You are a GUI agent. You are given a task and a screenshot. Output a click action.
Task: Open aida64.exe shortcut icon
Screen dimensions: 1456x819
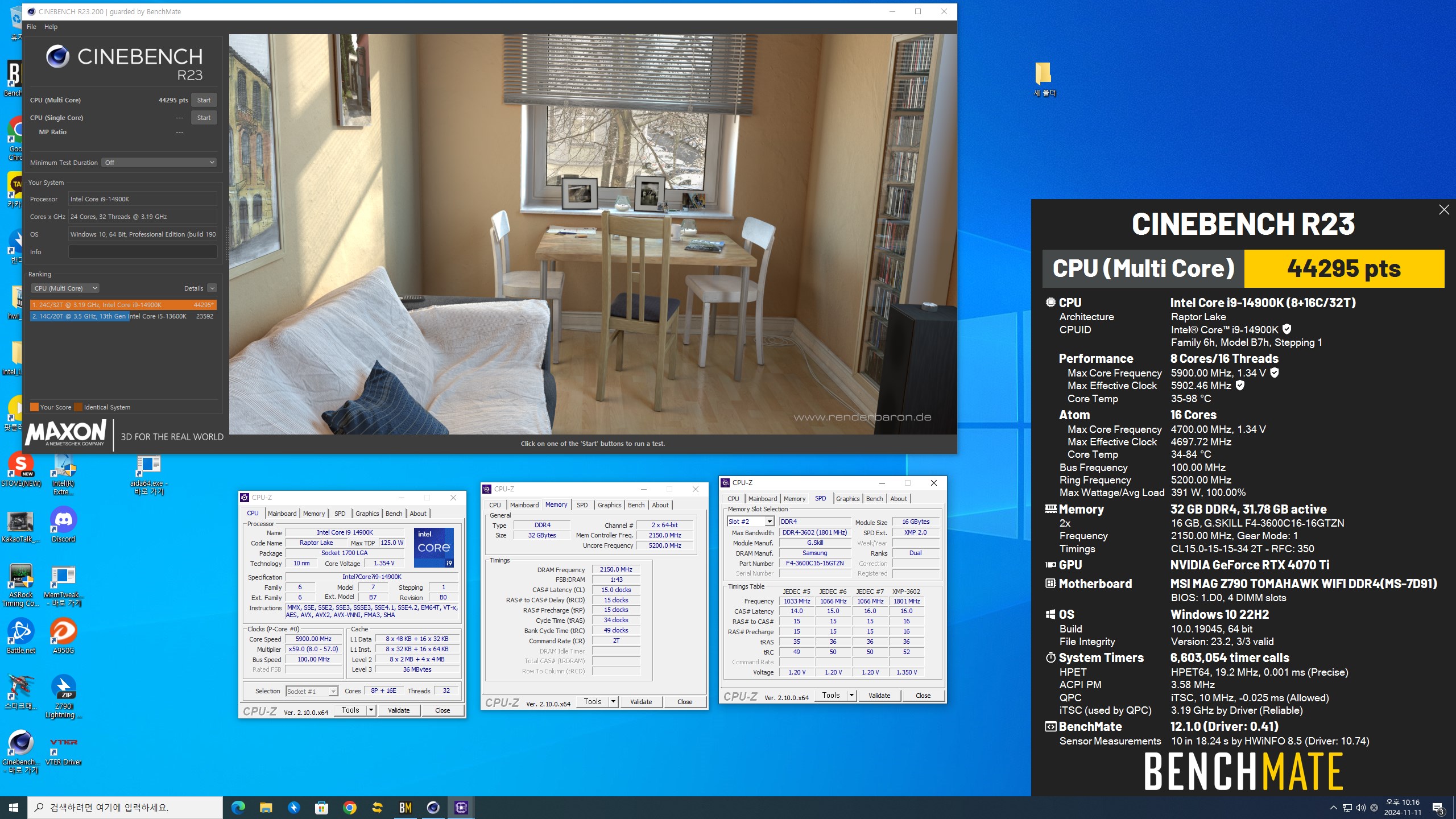tap(148, 475)
